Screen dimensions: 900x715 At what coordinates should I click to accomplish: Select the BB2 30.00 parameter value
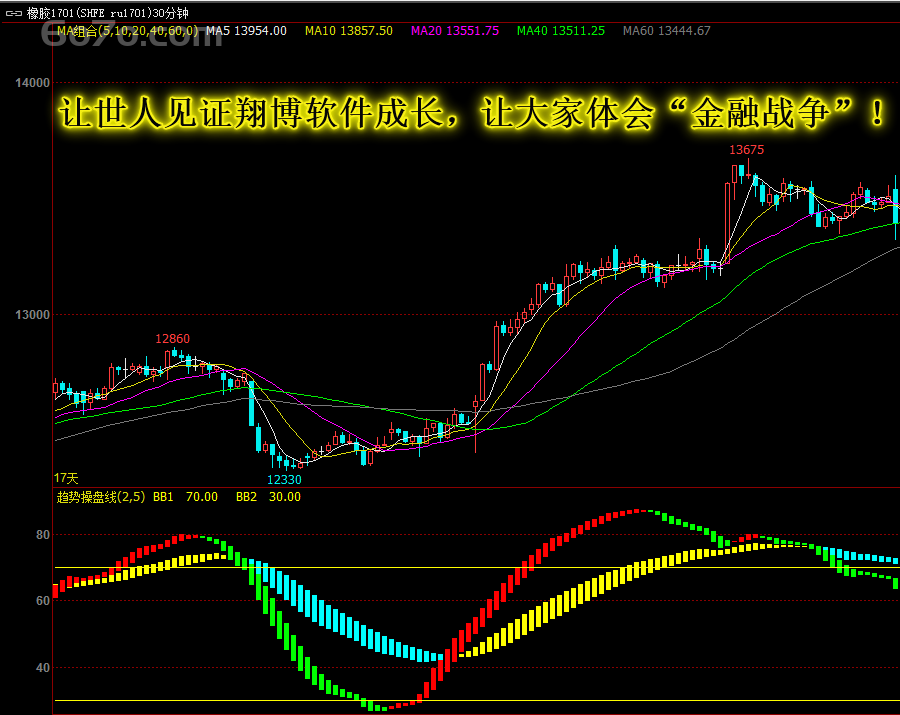coord(268,497)
